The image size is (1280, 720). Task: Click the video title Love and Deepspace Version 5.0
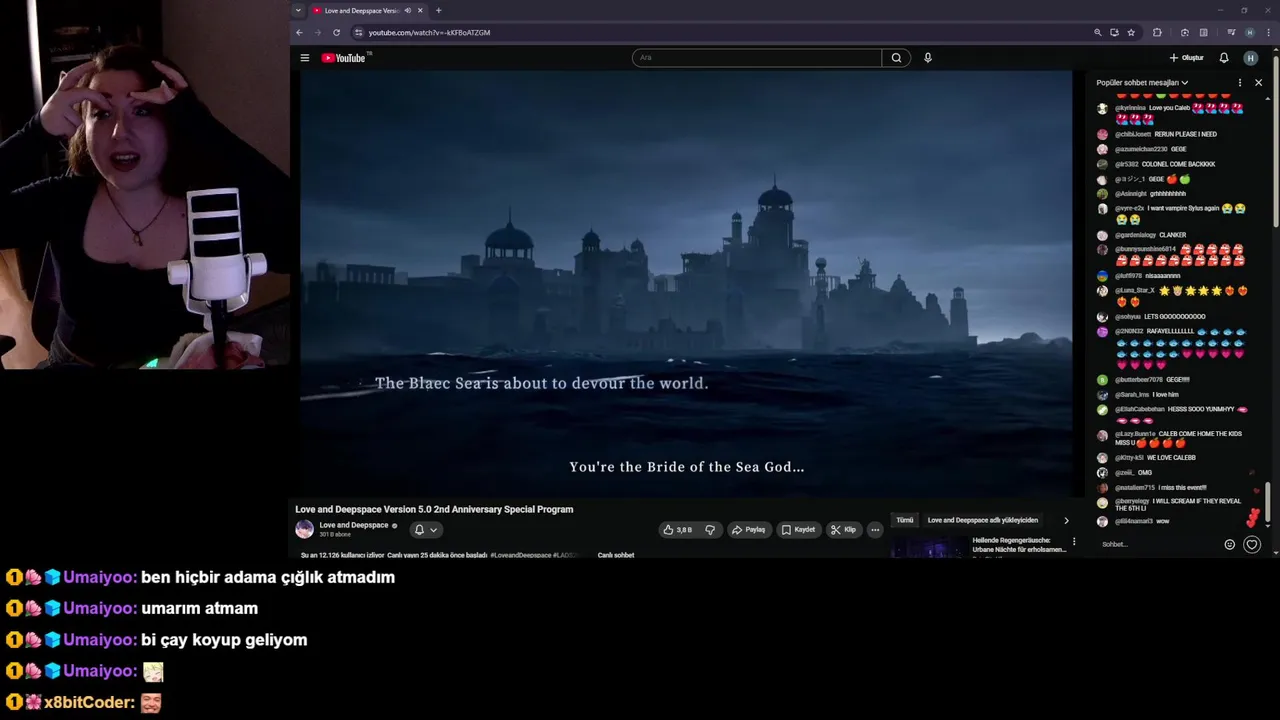pyautogui.click(x=434, y=509)
